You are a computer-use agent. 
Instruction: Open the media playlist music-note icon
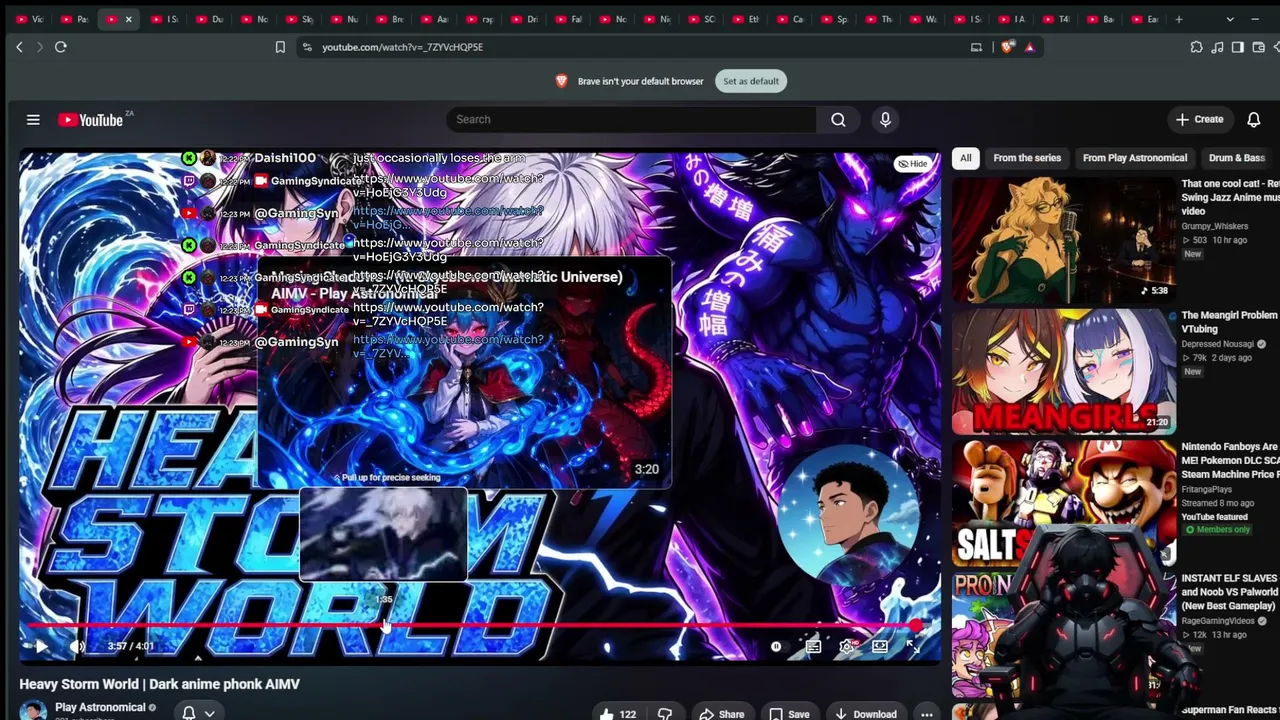1217,47
